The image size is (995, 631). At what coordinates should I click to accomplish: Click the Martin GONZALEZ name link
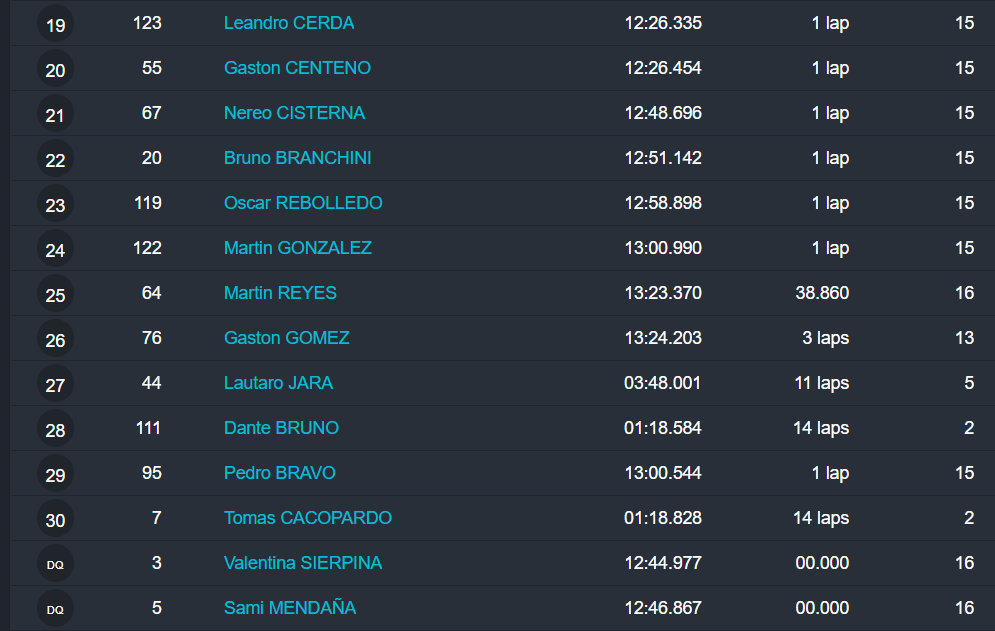(297, 248)
